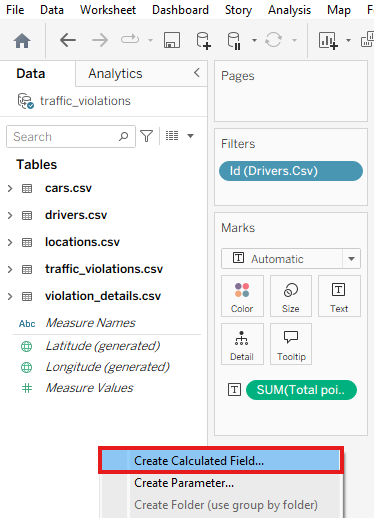Click the globe icon beside Longitude (generated)
Viewport: 374px width, 518px height.
point(27,368)
